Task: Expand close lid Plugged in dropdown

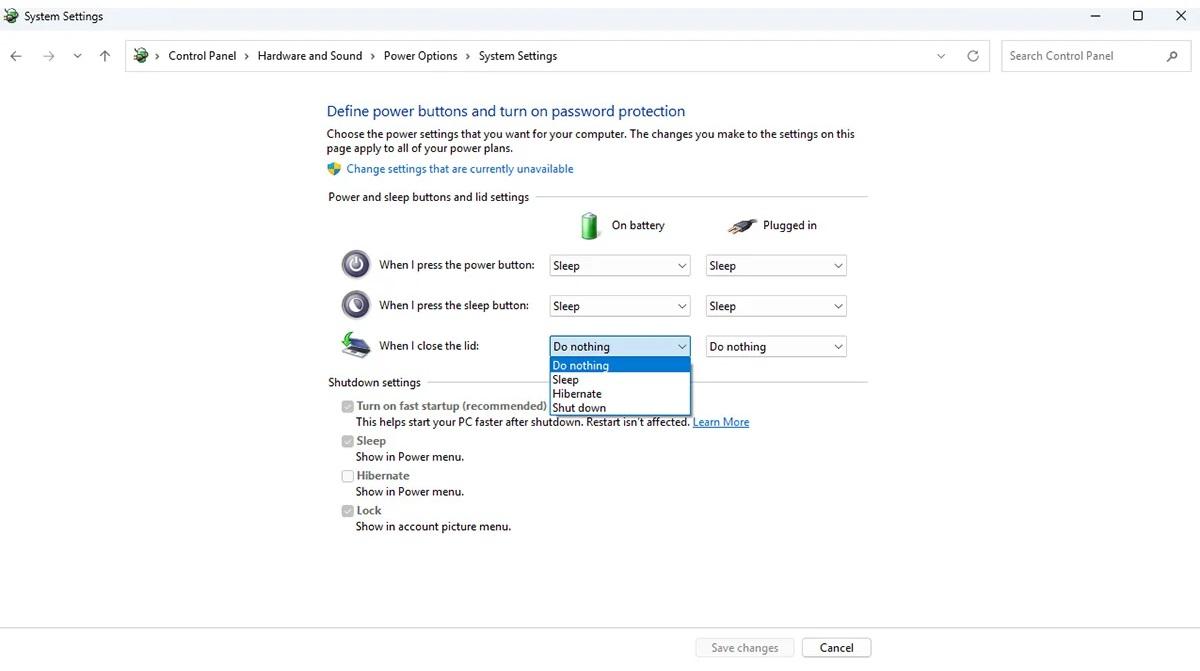Action: tap(776, 346)
